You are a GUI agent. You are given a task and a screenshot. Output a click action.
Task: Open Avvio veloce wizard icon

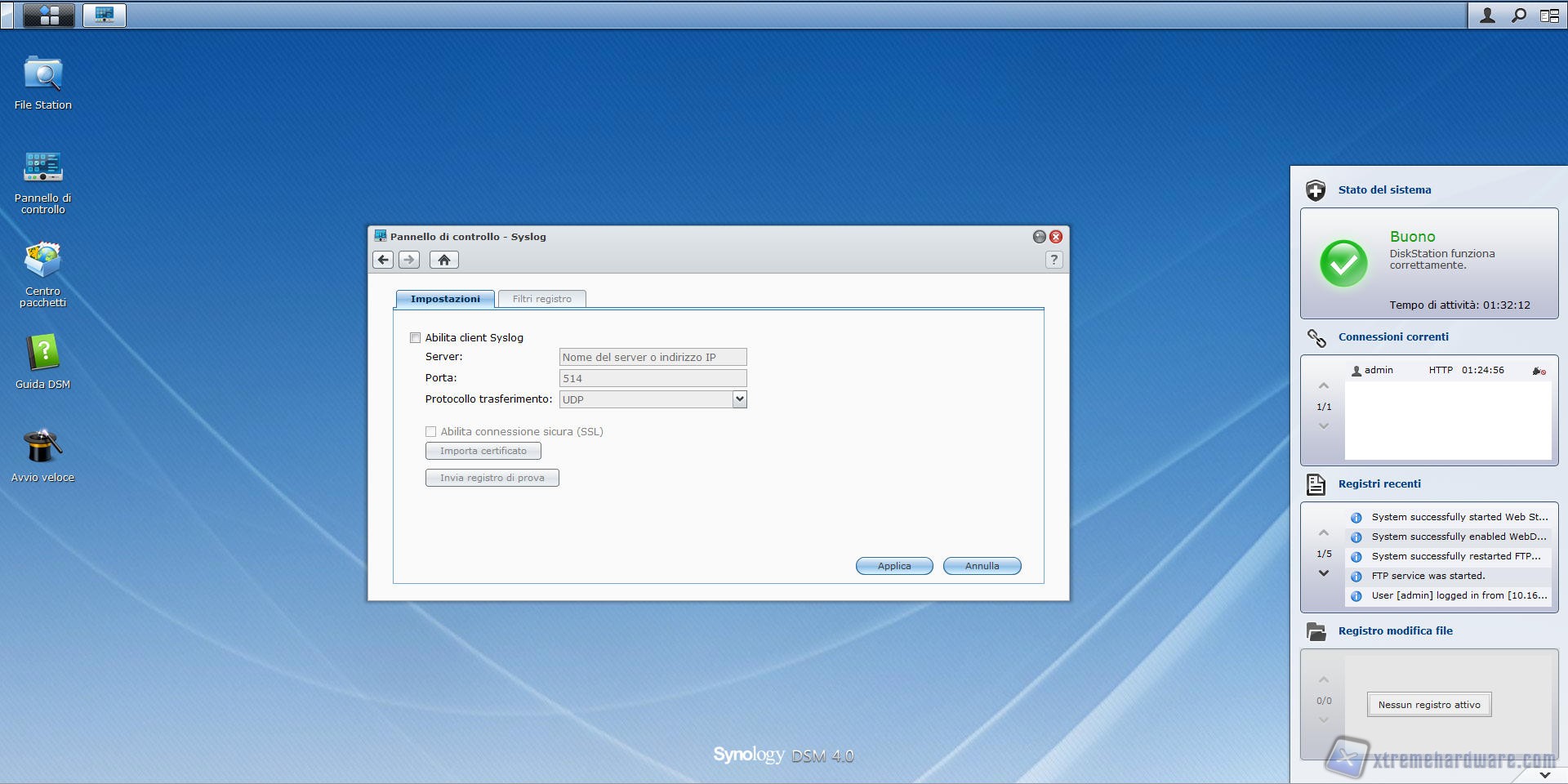(42, 448)
